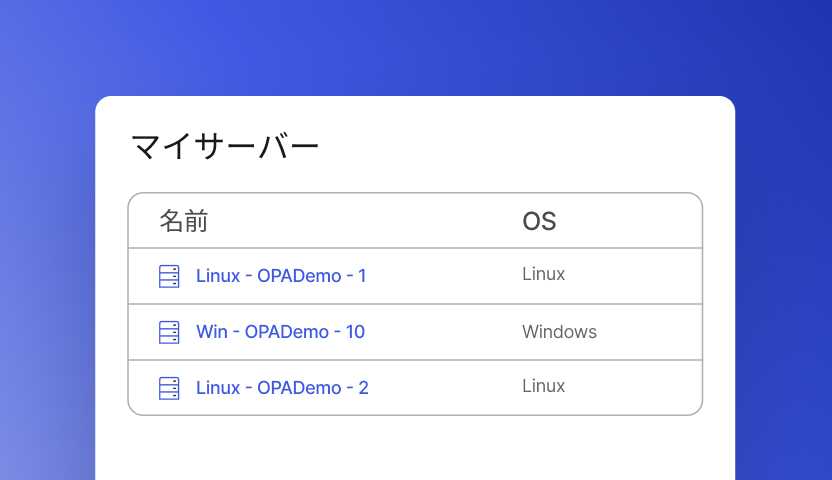Viewport: 832px width, 480px height.
Task: Click the バー ending of the page title
Action: point(289,146)
